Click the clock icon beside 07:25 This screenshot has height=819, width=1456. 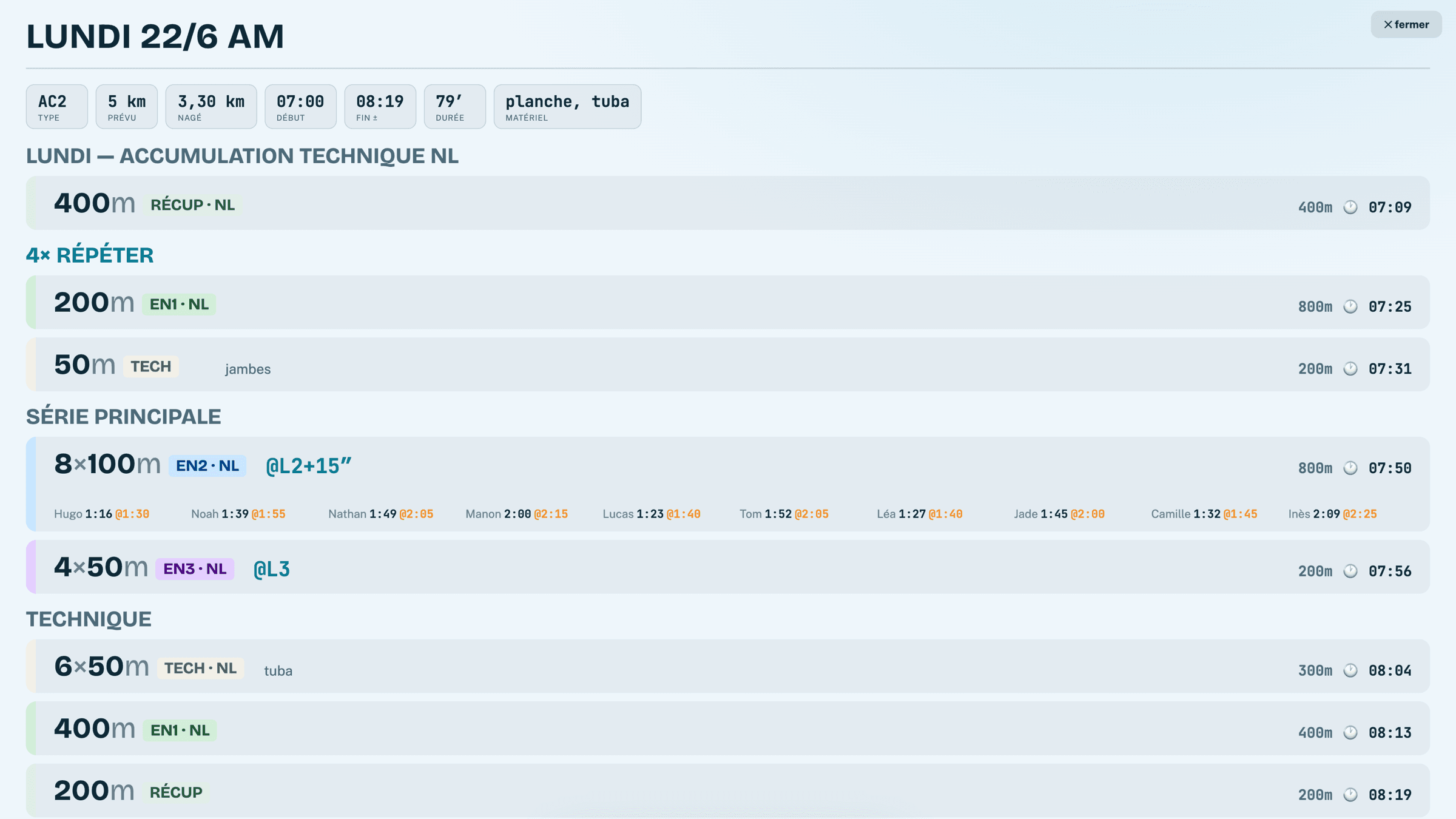(1350, 307)
